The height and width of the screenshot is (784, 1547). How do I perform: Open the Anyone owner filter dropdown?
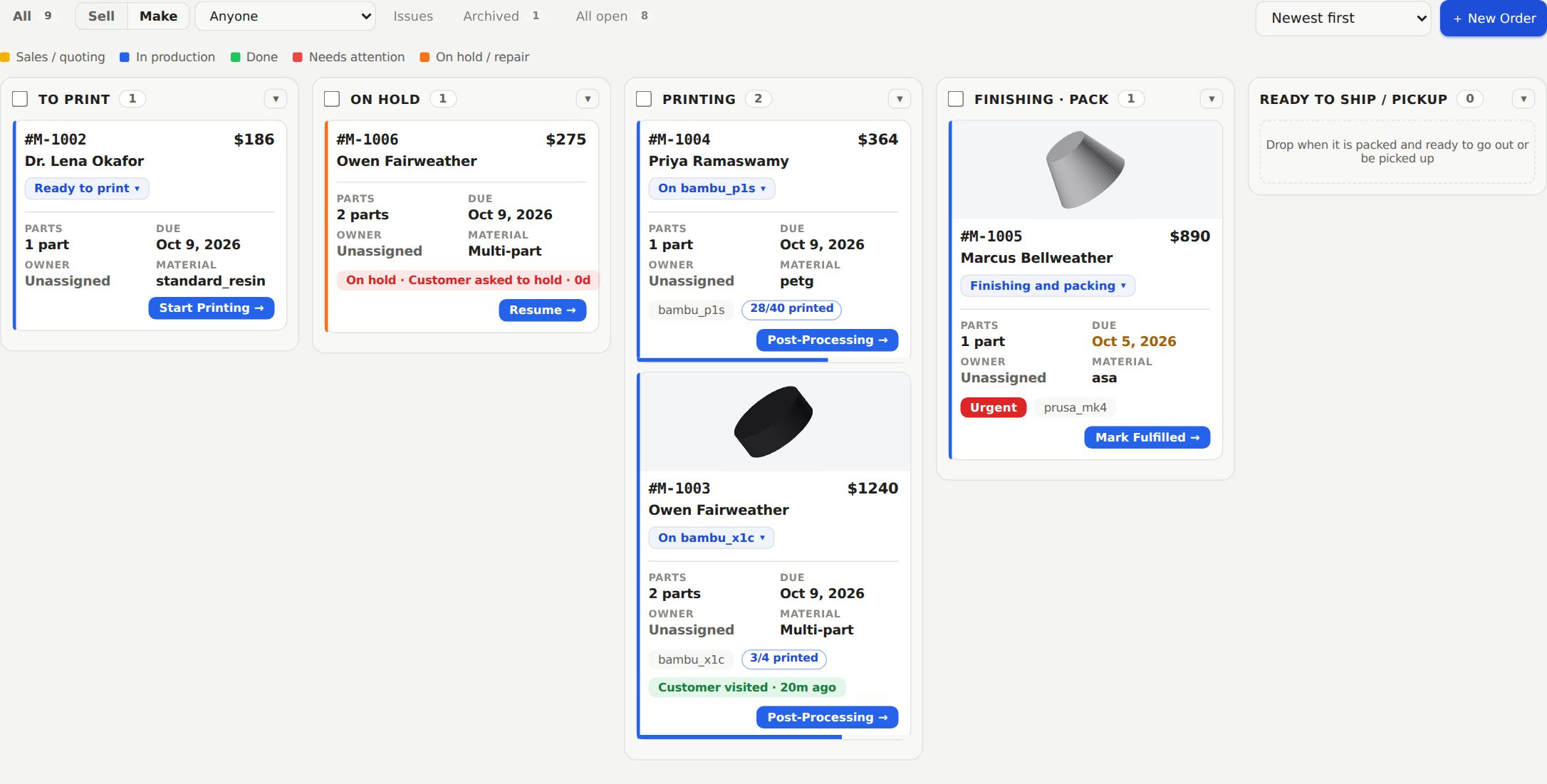(286, 16)
